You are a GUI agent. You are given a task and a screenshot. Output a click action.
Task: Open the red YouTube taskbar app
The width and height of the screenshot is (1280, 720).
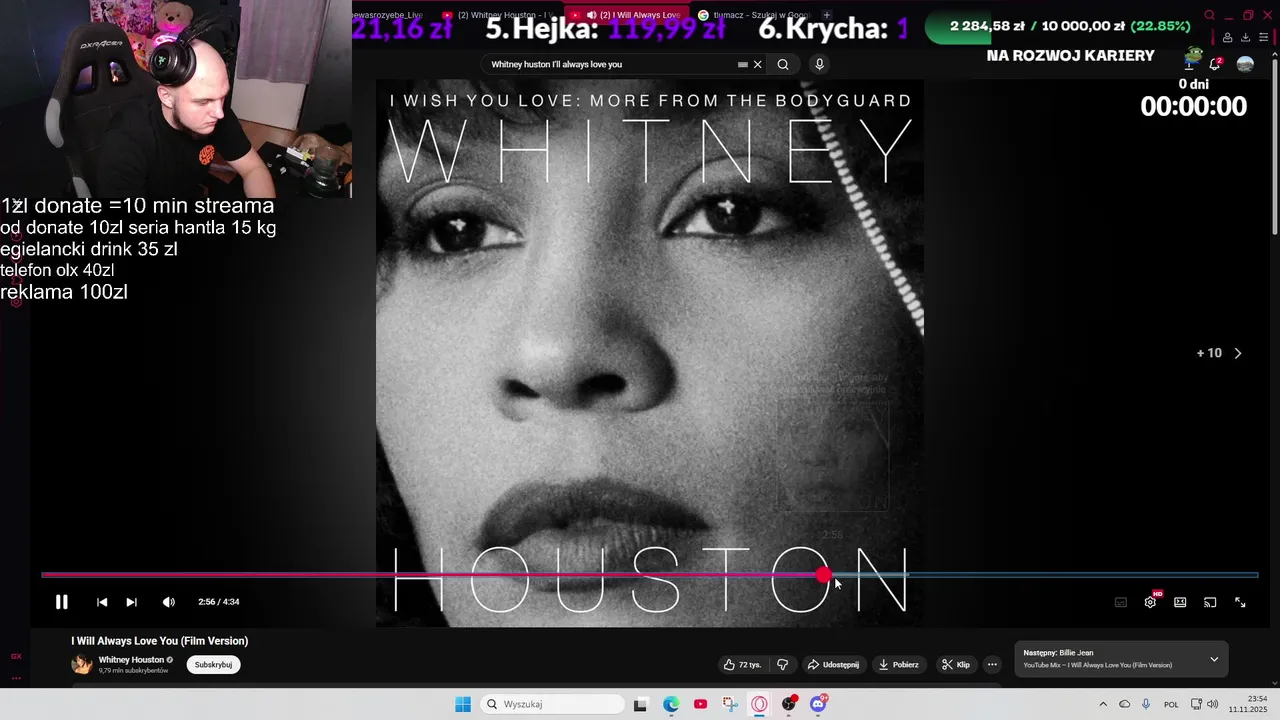[700, 704]
